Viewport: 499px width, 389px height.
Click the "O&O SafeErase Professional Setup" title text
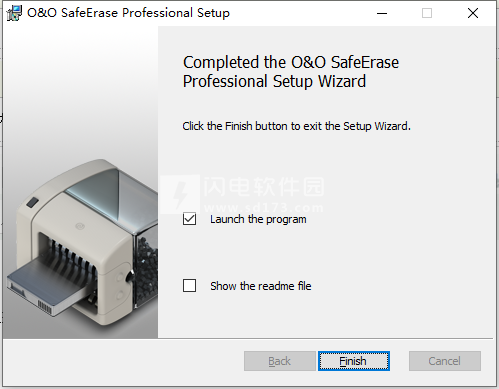(128, 13)
